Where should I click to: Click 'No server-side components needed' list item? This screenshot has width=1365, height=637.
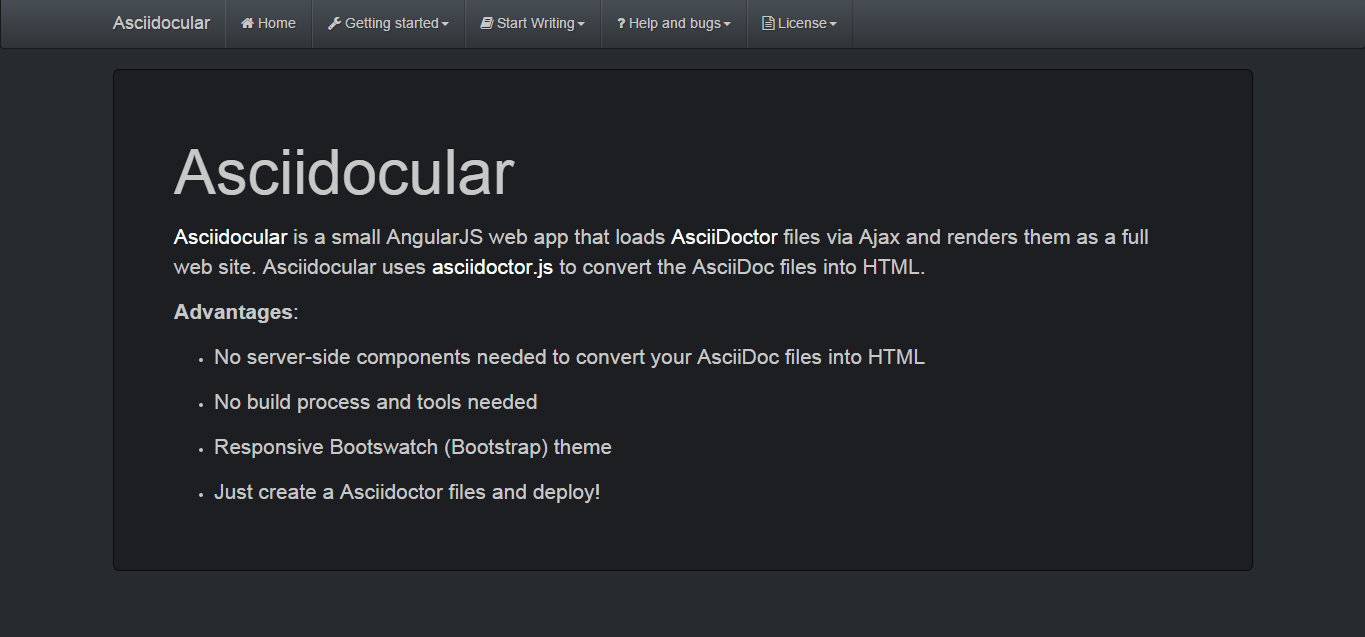(x=569, y=357)
